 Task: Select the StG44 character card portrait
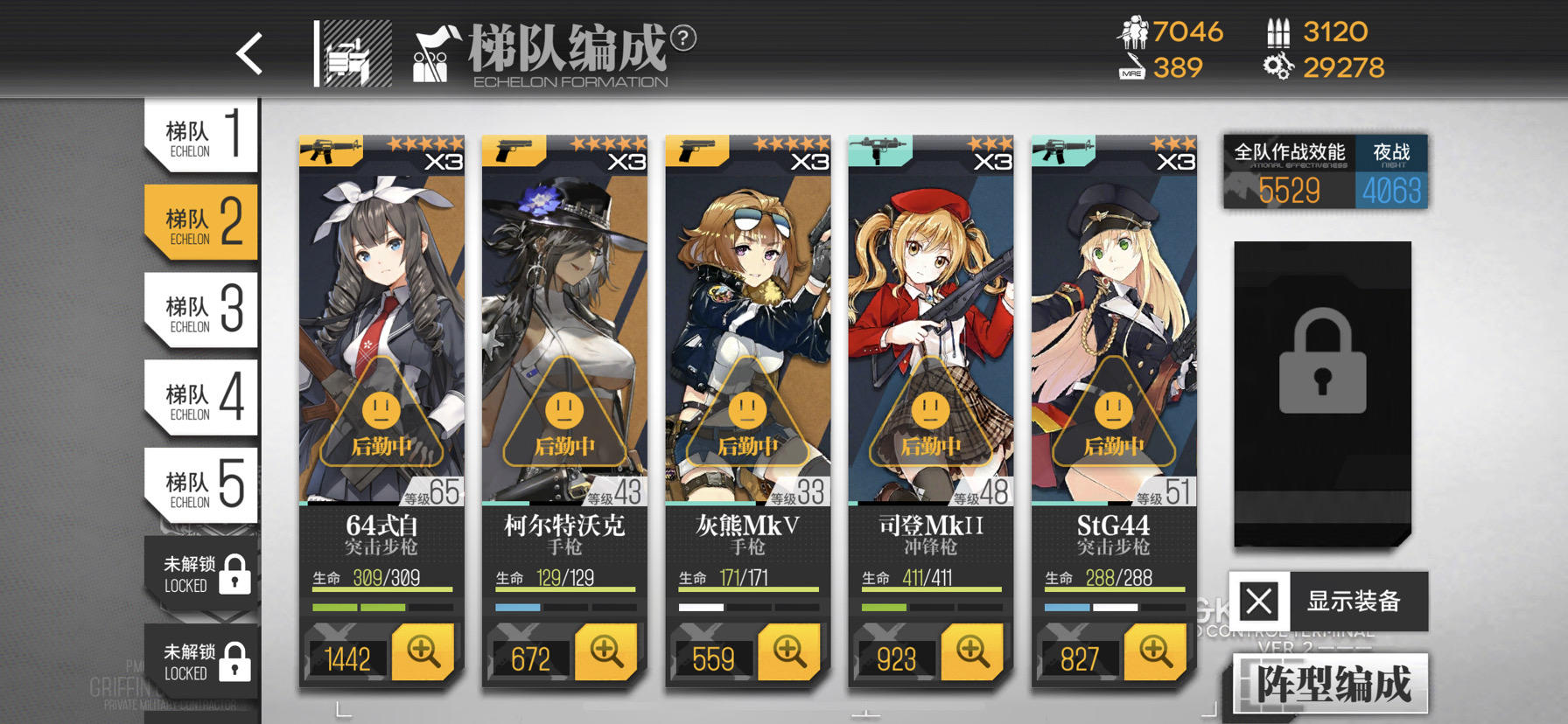(1114, 321)
